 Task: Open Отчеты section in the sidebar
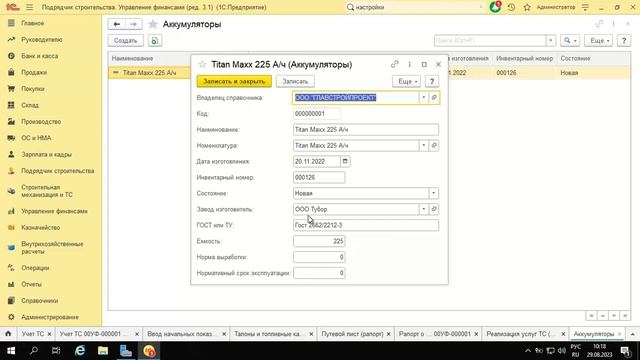point(31,284)
